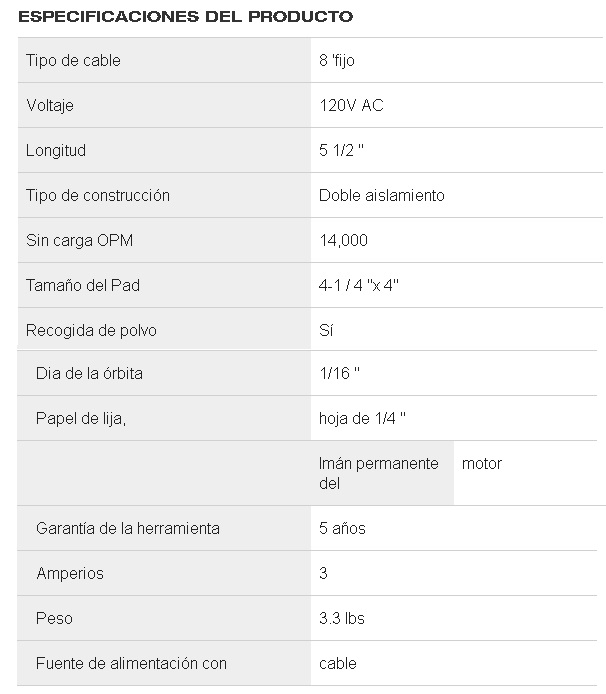Select the 'Papel de lija,' label
Screen dimensions: 606x694
(x=81, y=419)
